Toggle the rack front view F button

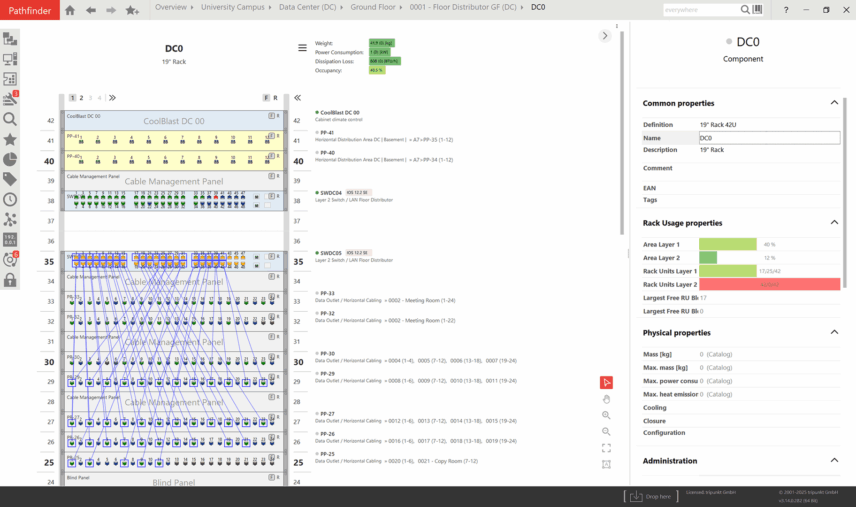[266, 98]
